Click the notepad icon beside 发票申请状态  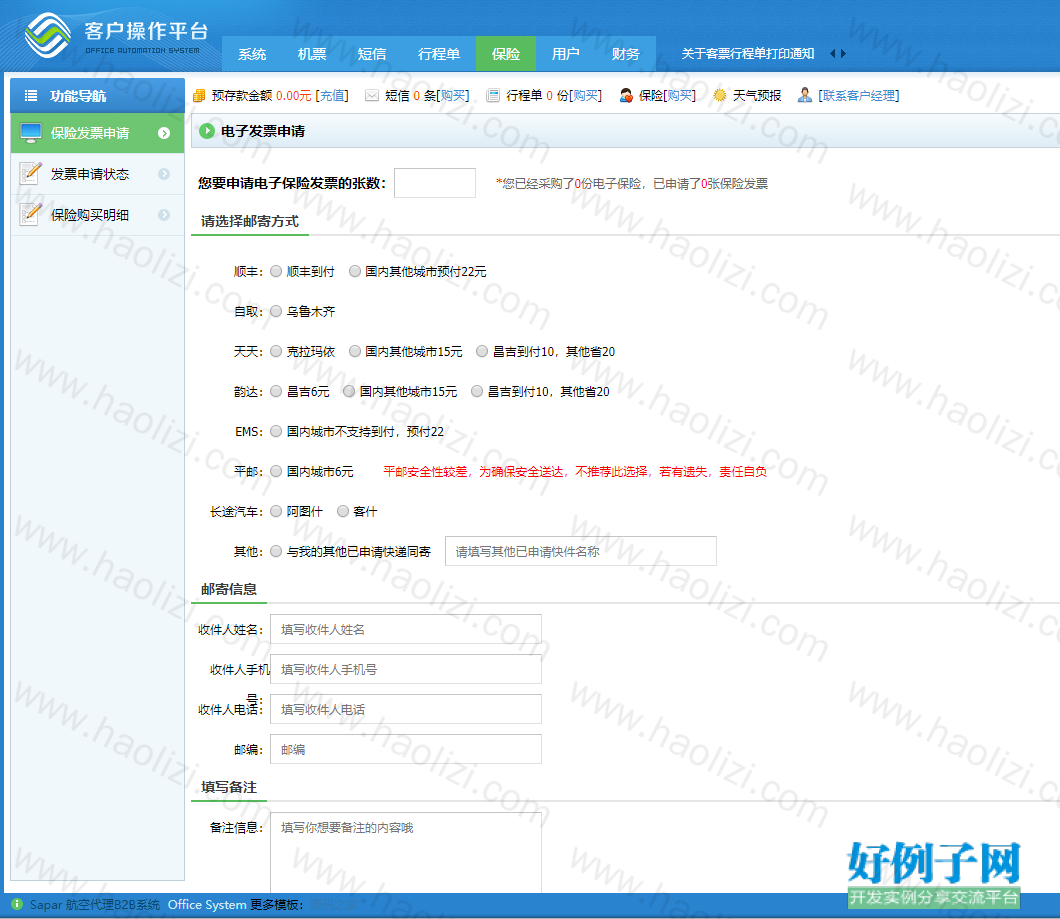(x=31, y=174)
